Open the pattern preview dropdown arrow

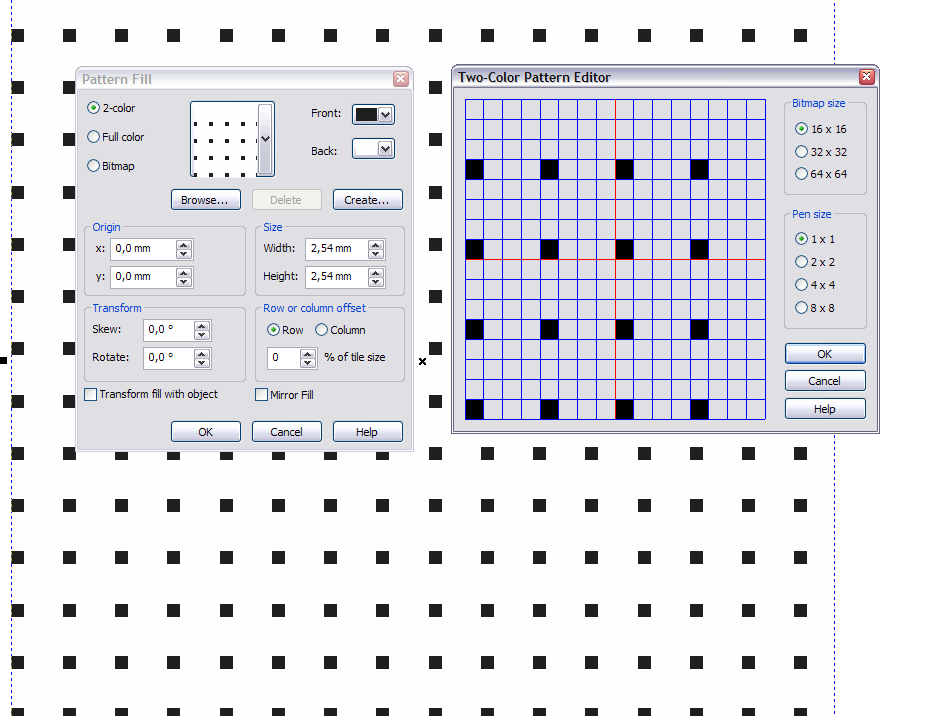[x=265, y=139]
